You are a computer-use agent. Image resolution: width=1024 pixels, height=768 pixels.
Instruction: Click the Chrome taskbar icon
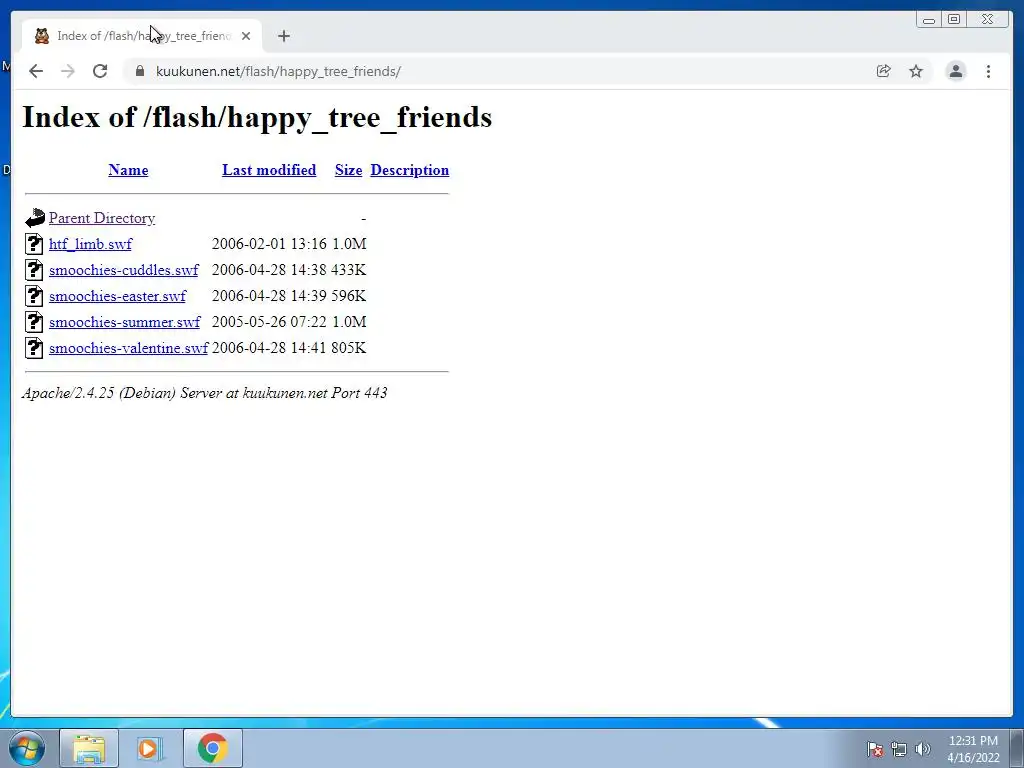213,748
